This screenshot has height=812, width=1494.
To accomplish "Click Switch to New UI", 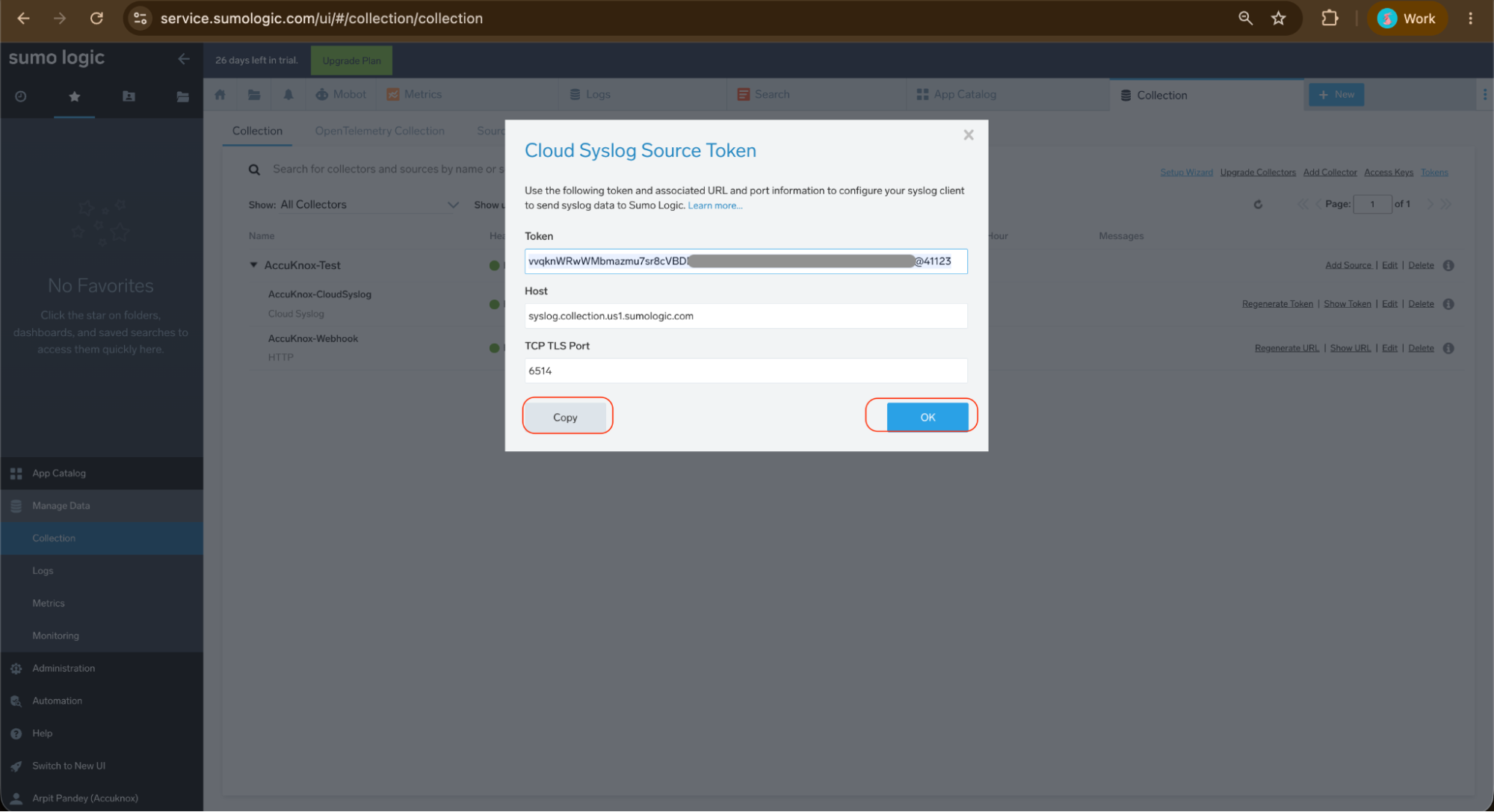I will pyautogui.click(x=102, y=766).
